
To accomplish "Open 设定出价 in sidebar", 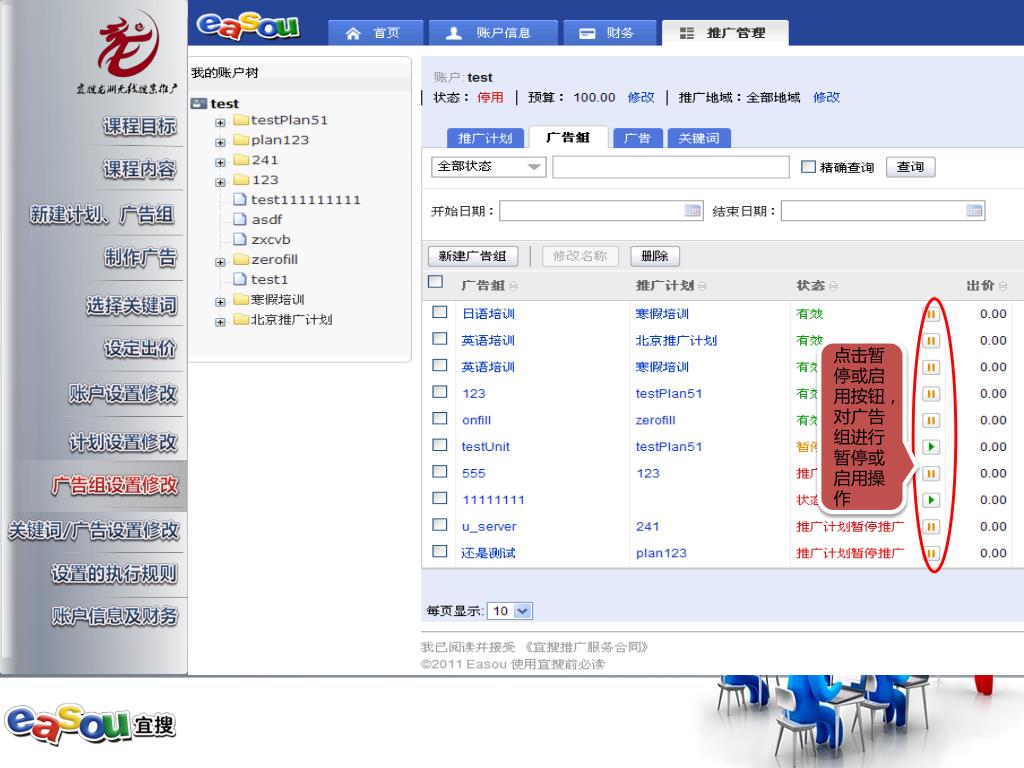I will pos(140,349).
